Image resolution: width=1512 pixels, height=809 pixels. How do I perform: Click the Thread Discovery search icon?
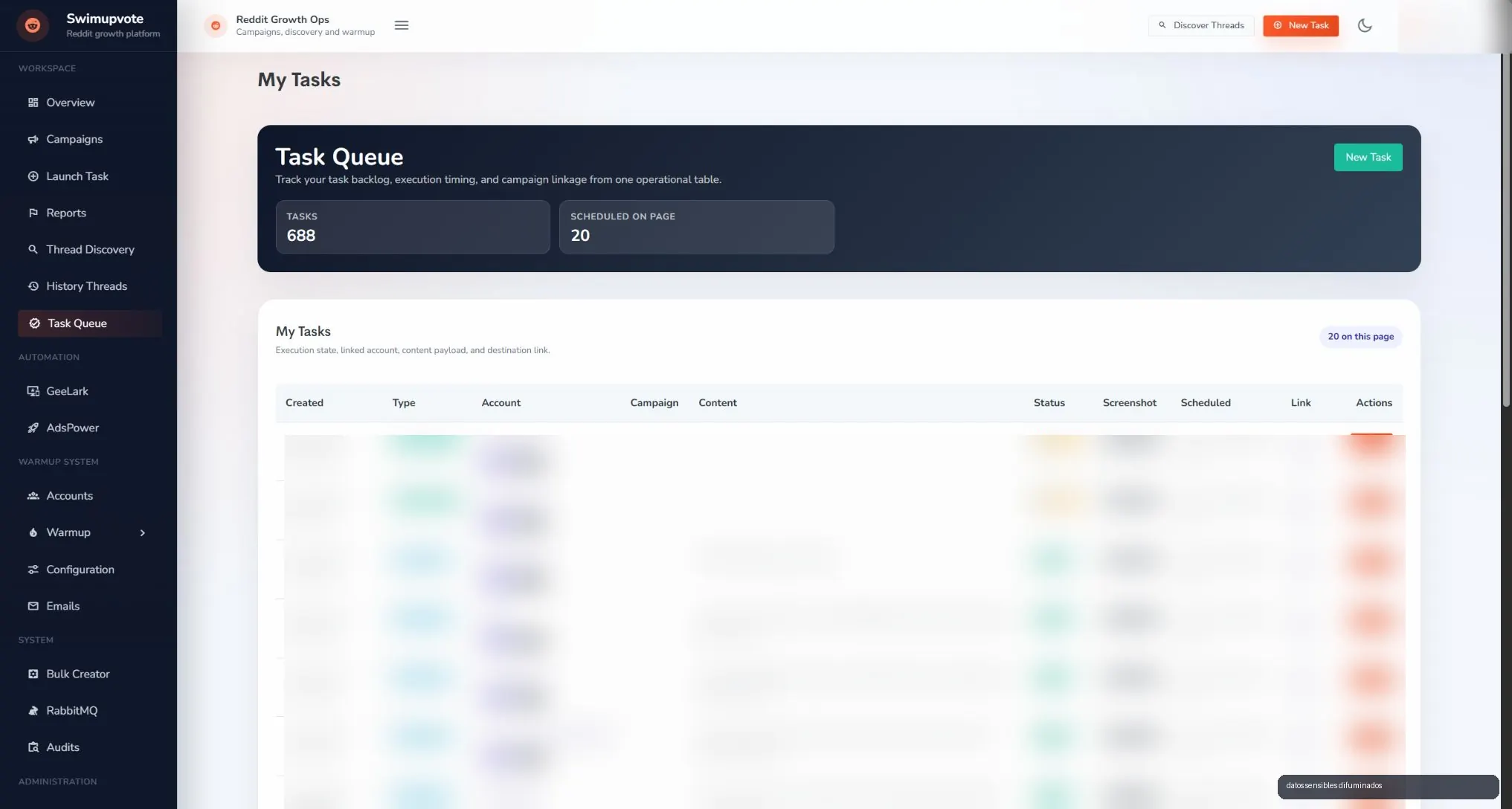tap(33, 249)
